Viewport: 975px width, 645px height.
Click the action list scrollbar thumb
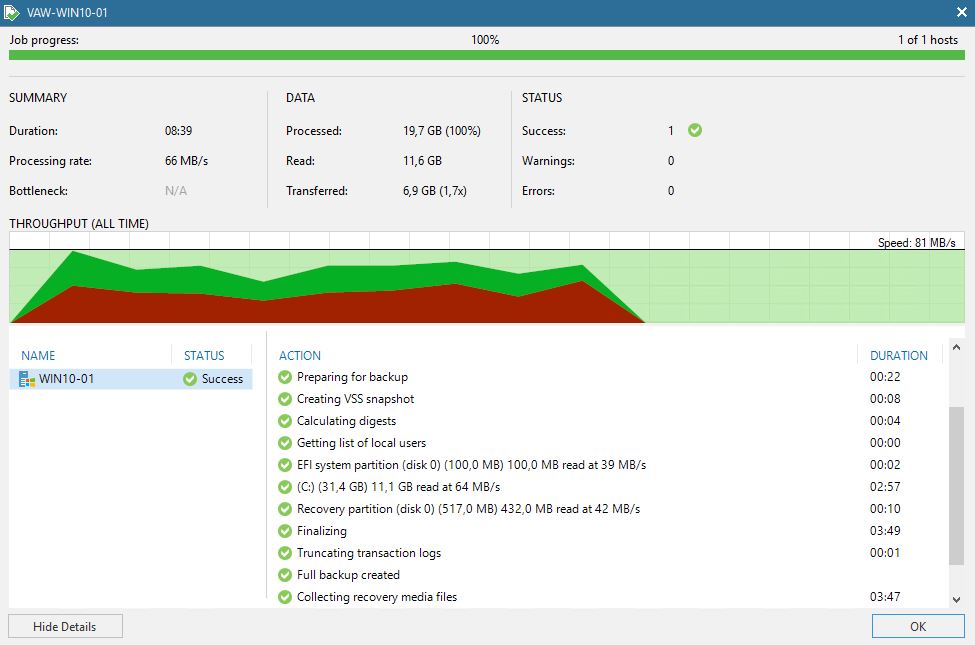(956, 486)
